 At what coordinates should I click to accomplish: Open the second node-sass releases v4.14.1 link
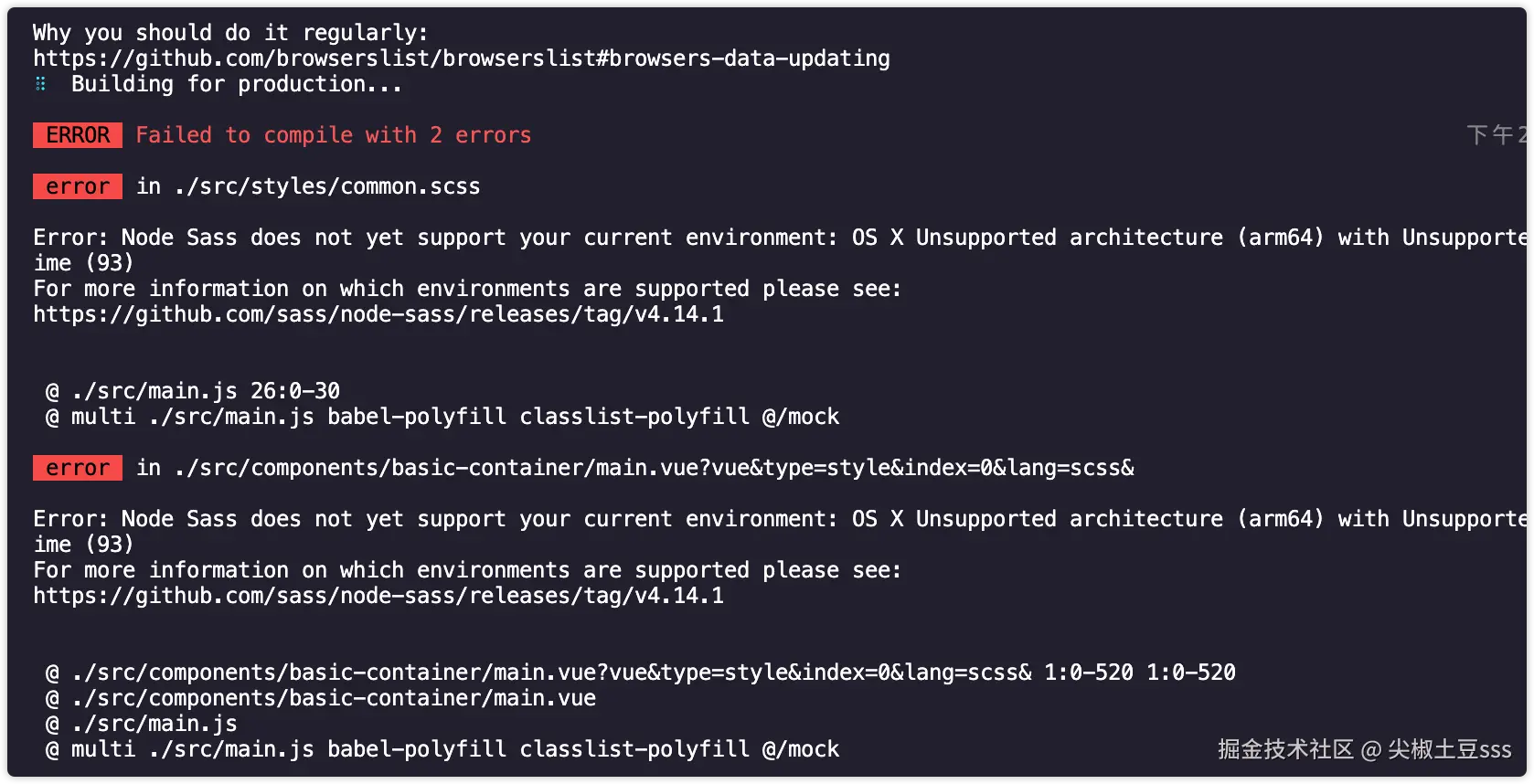378,596
